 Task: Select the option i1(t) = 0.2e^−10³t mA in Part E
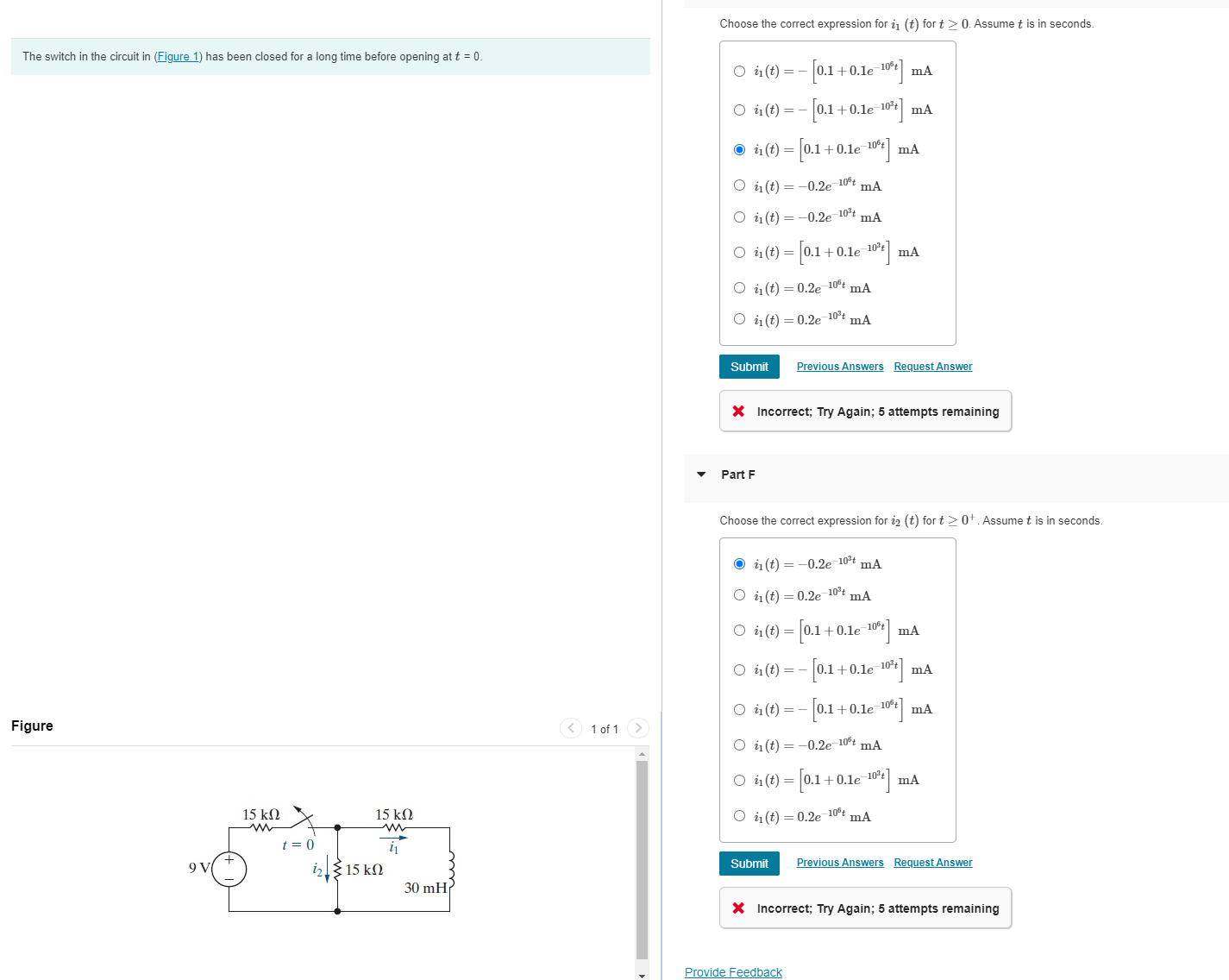click(739, 318)
